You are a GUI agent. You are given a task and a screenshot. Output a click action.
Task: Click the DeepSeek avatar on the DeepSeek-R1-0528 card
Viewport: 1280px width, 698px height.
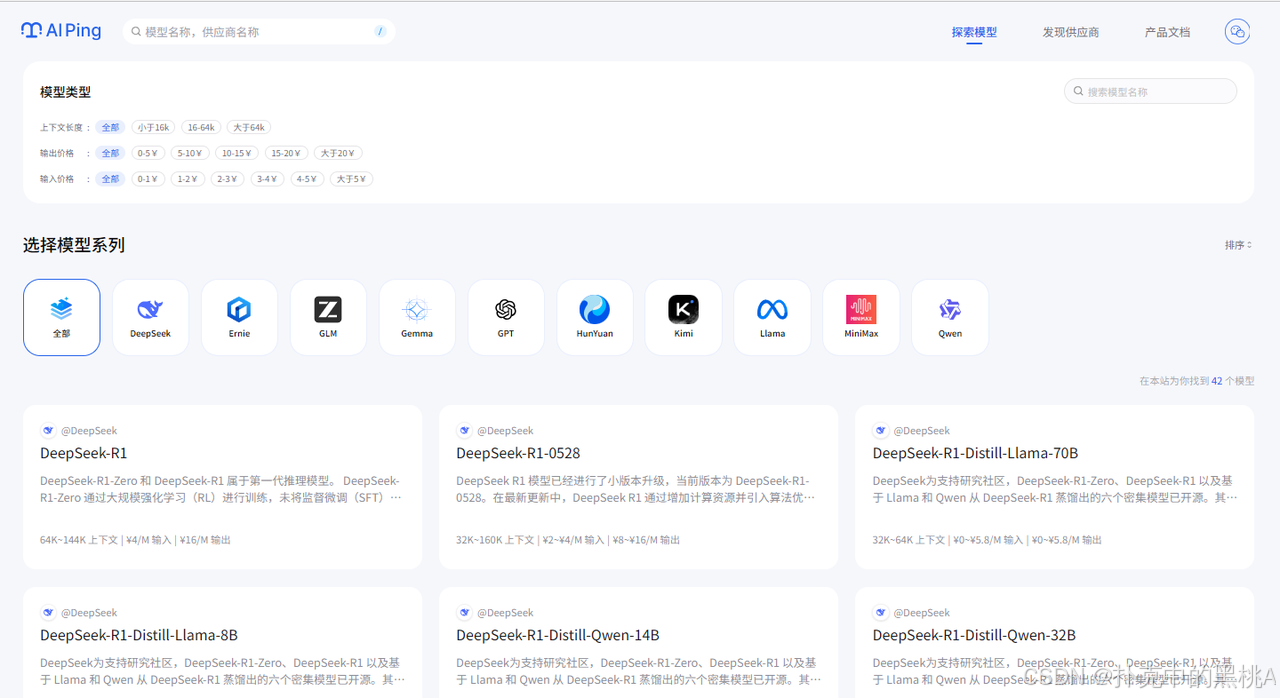pyautogui.click(x=464, y=431)
